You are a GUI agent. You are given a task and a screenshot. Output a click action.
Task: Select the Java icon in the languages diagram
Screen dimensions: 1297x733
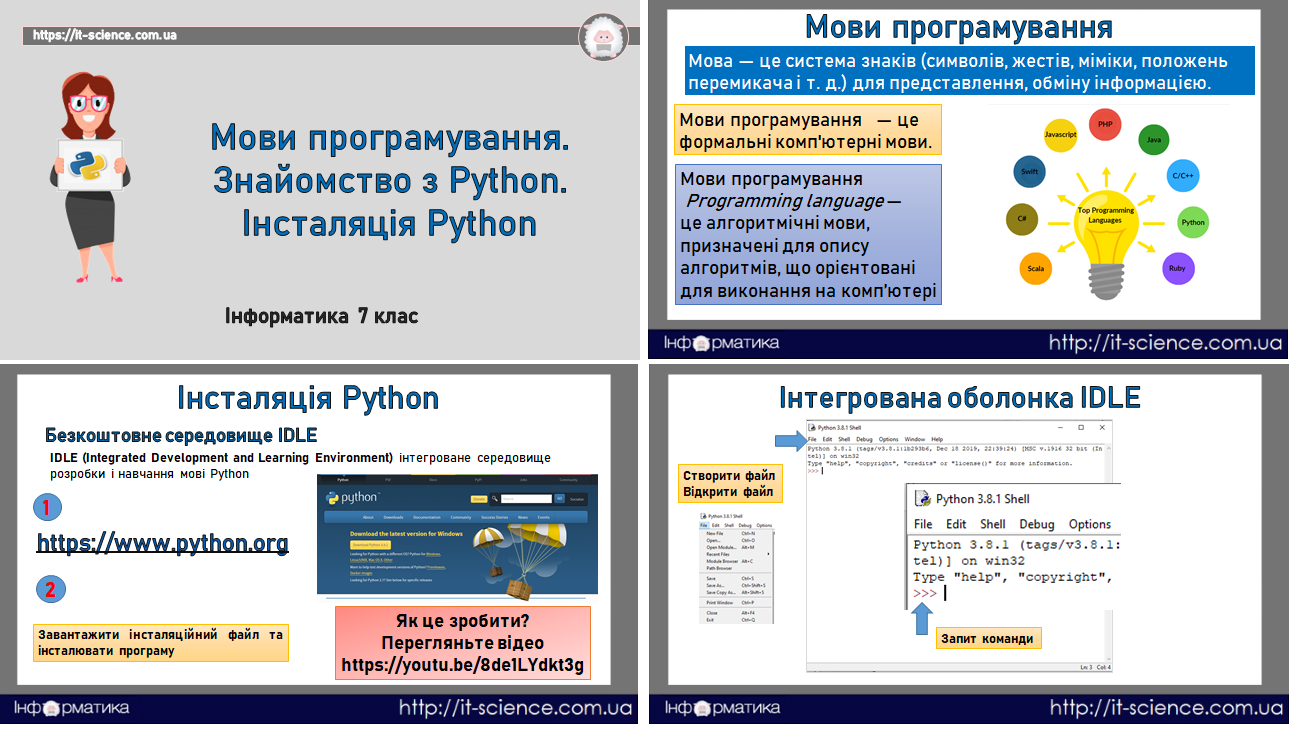[1154, 140]
